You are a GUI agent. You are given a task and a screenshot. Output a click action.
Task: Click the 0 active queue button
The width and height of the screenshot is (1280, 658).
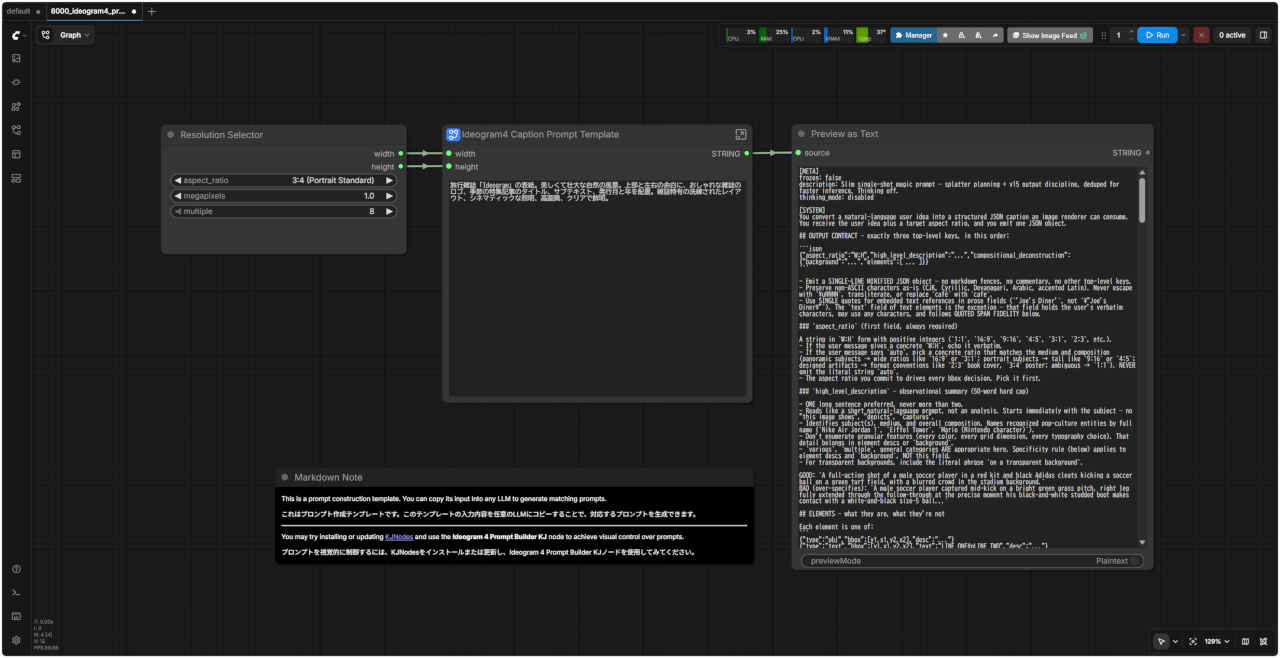pos(1232,35)
